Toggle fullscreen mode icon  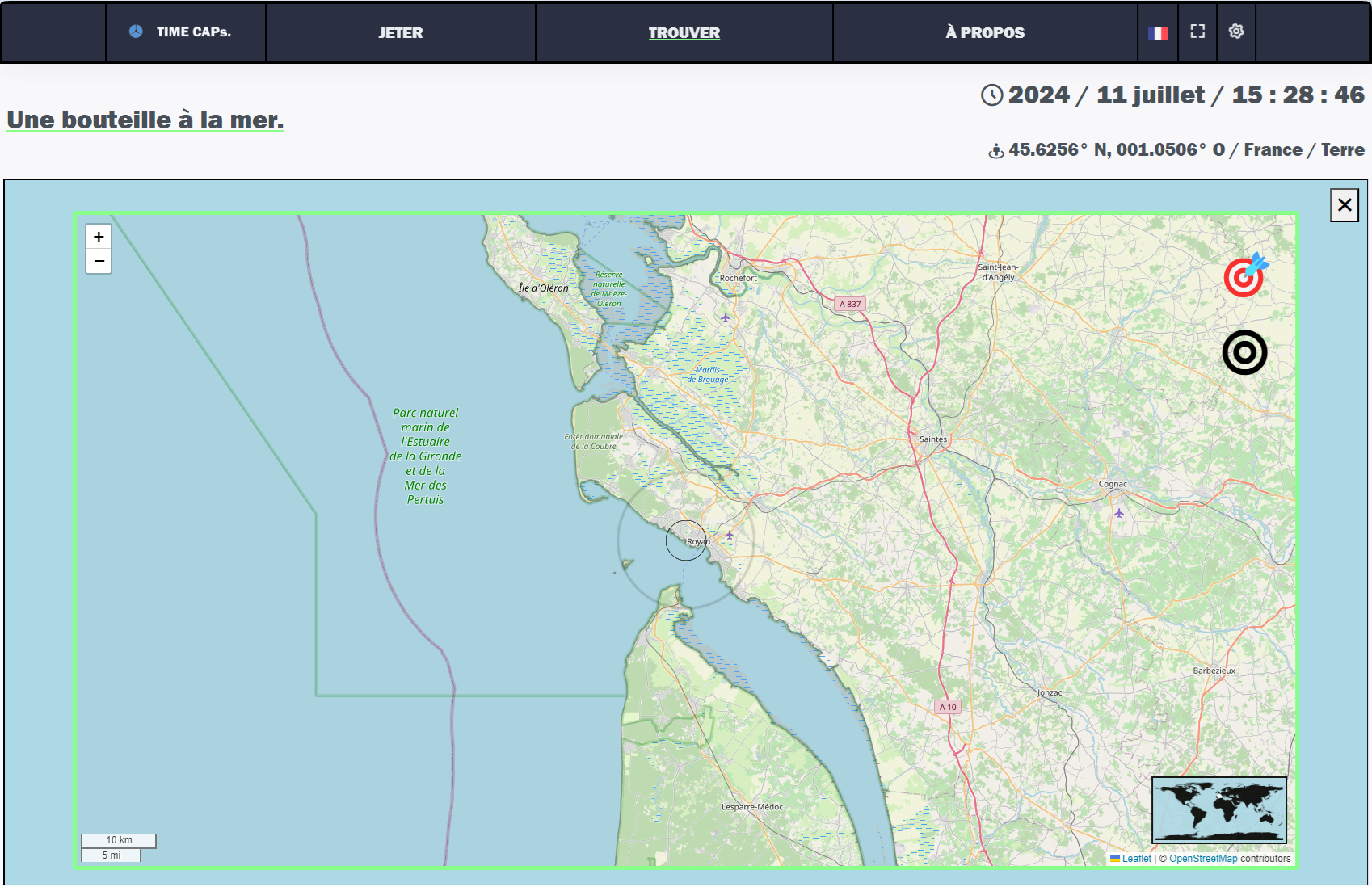[x=1197, y=32]
